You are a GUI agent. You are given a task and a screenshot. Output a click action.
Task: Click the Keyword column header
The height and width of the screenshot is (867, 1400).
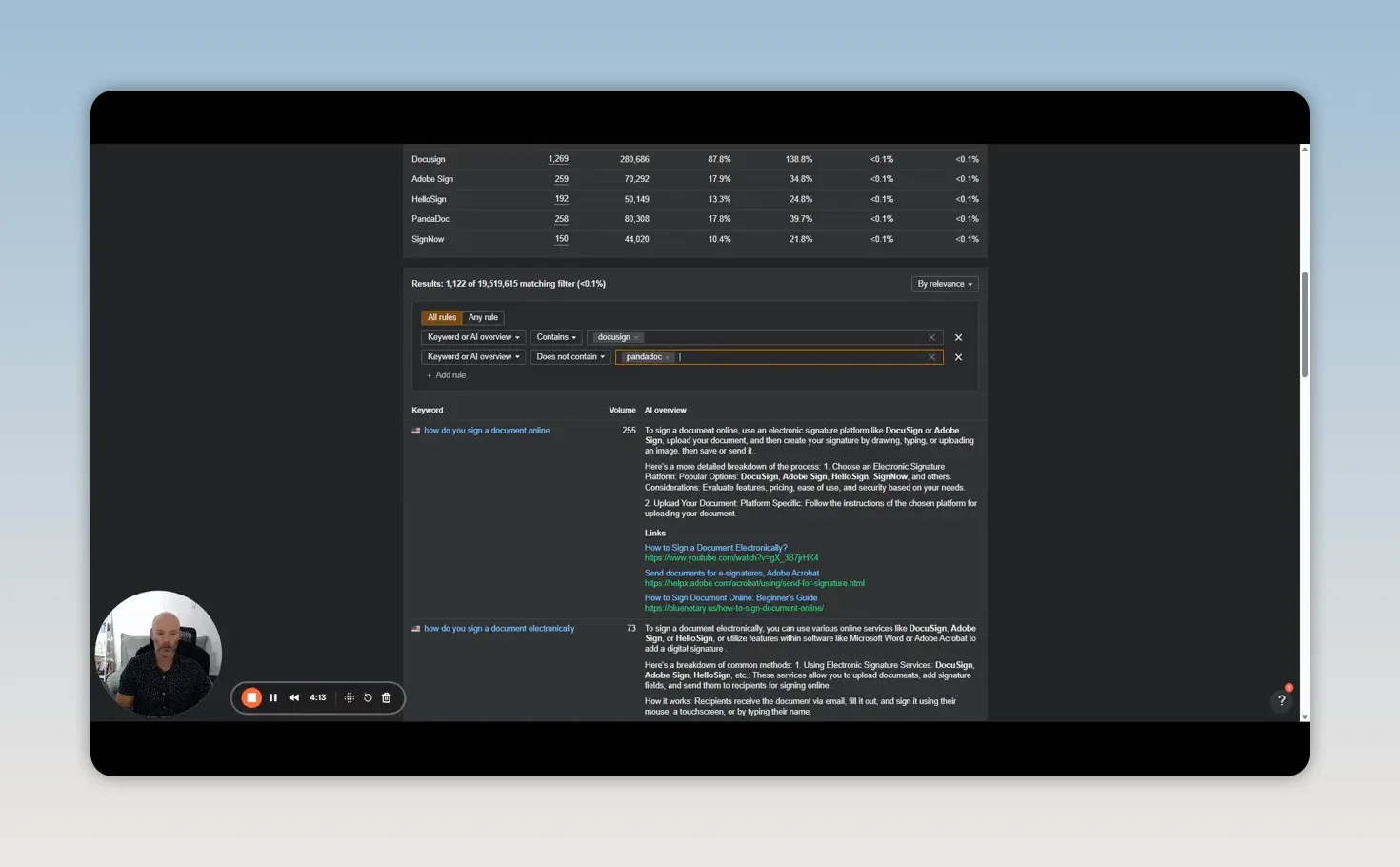(428, 411)
